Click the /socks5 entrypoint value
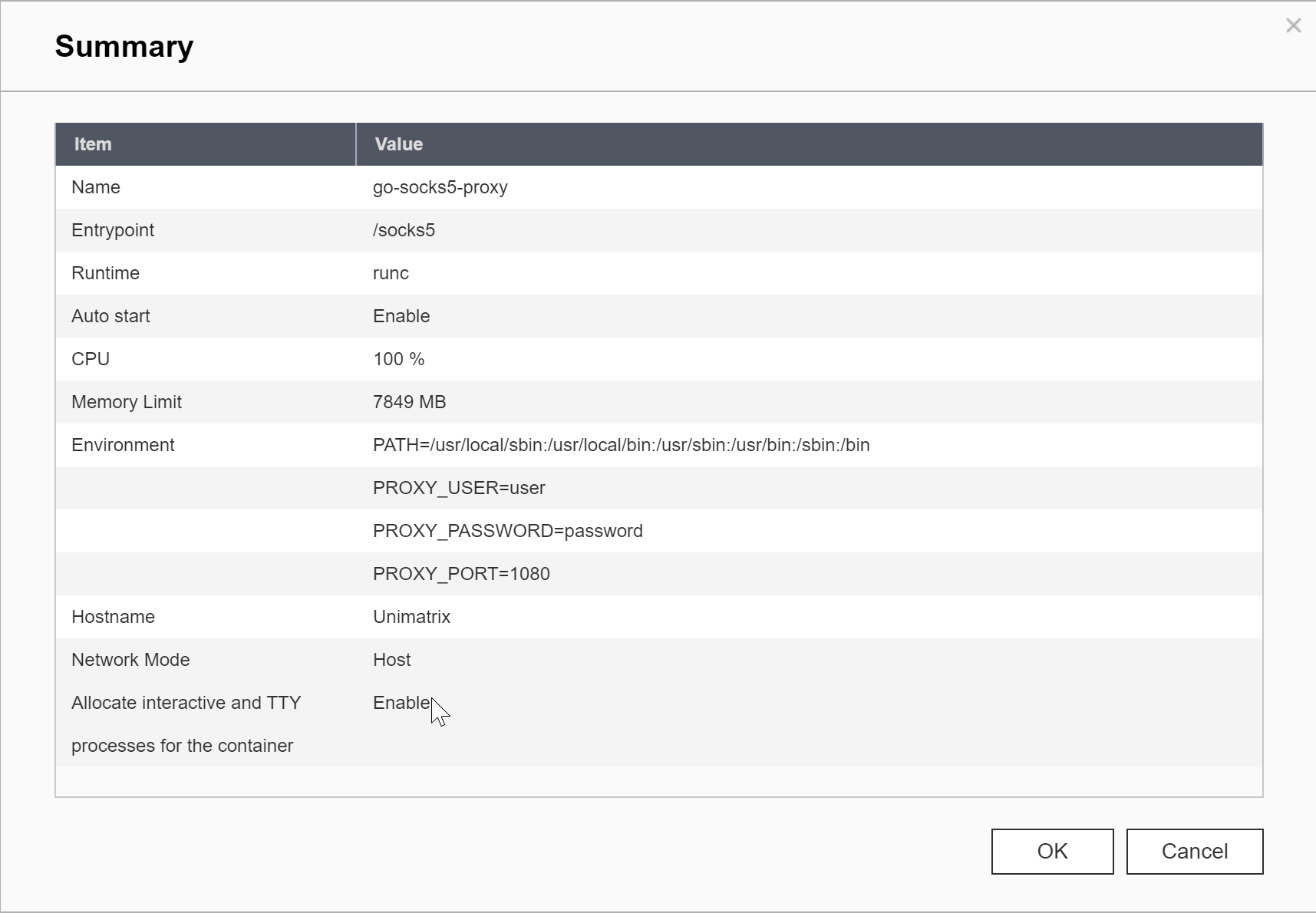 (404, 230)
